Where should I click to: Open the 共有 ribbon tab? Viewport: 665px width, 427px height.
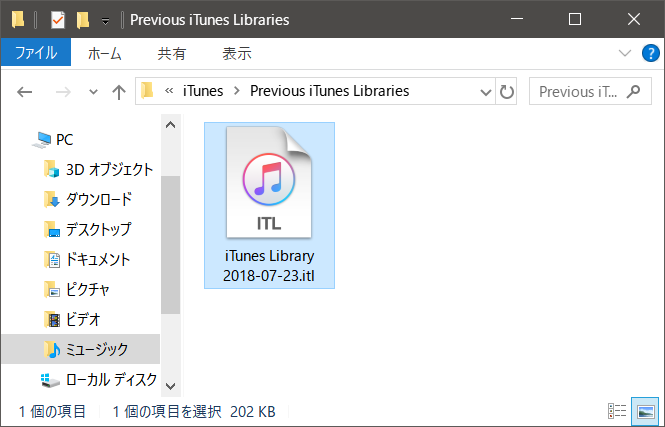(171, 53)
